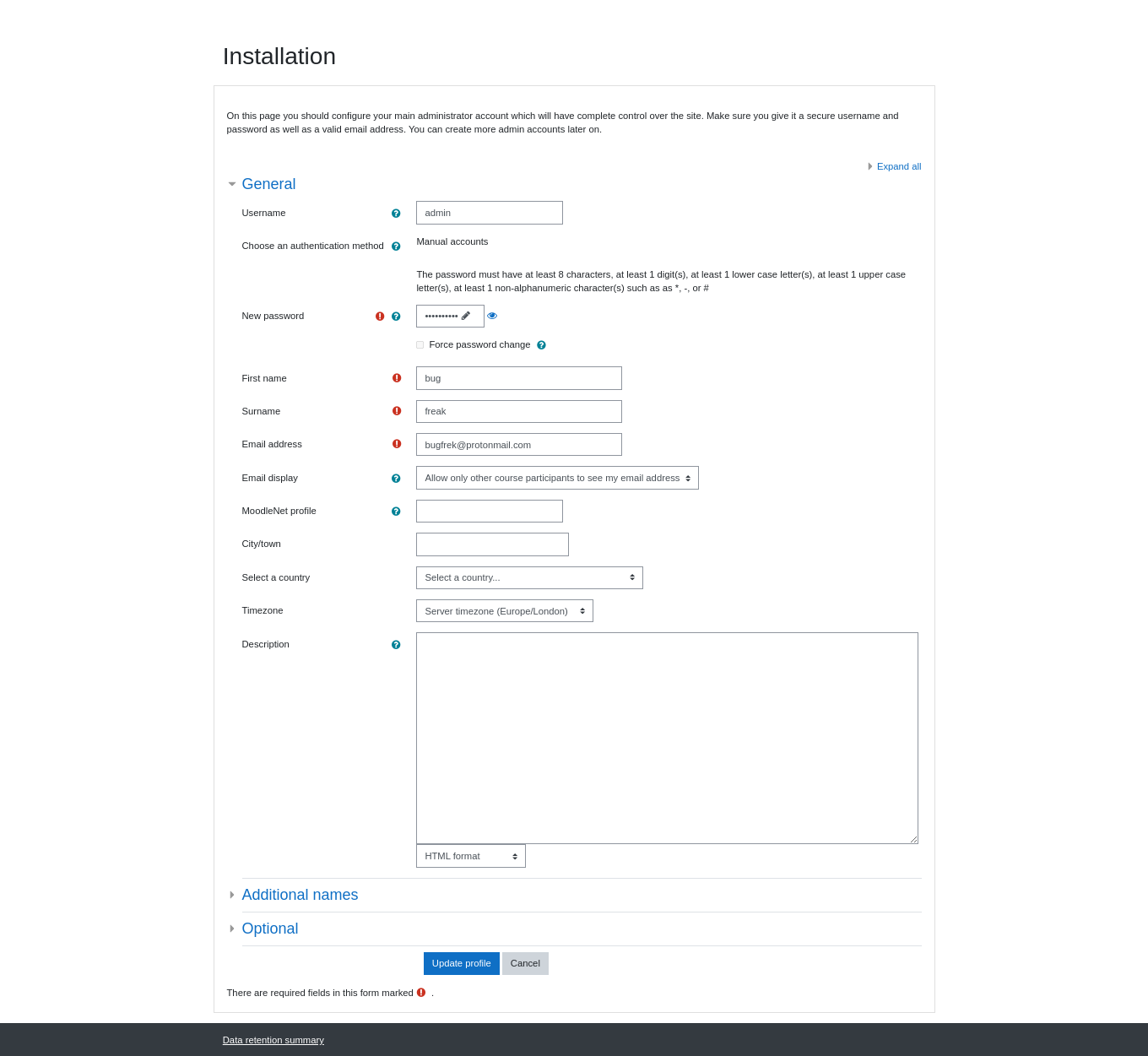Click the Username help icon
The height and width of the screenshot is (1056, 1148).
coord(396,214)
